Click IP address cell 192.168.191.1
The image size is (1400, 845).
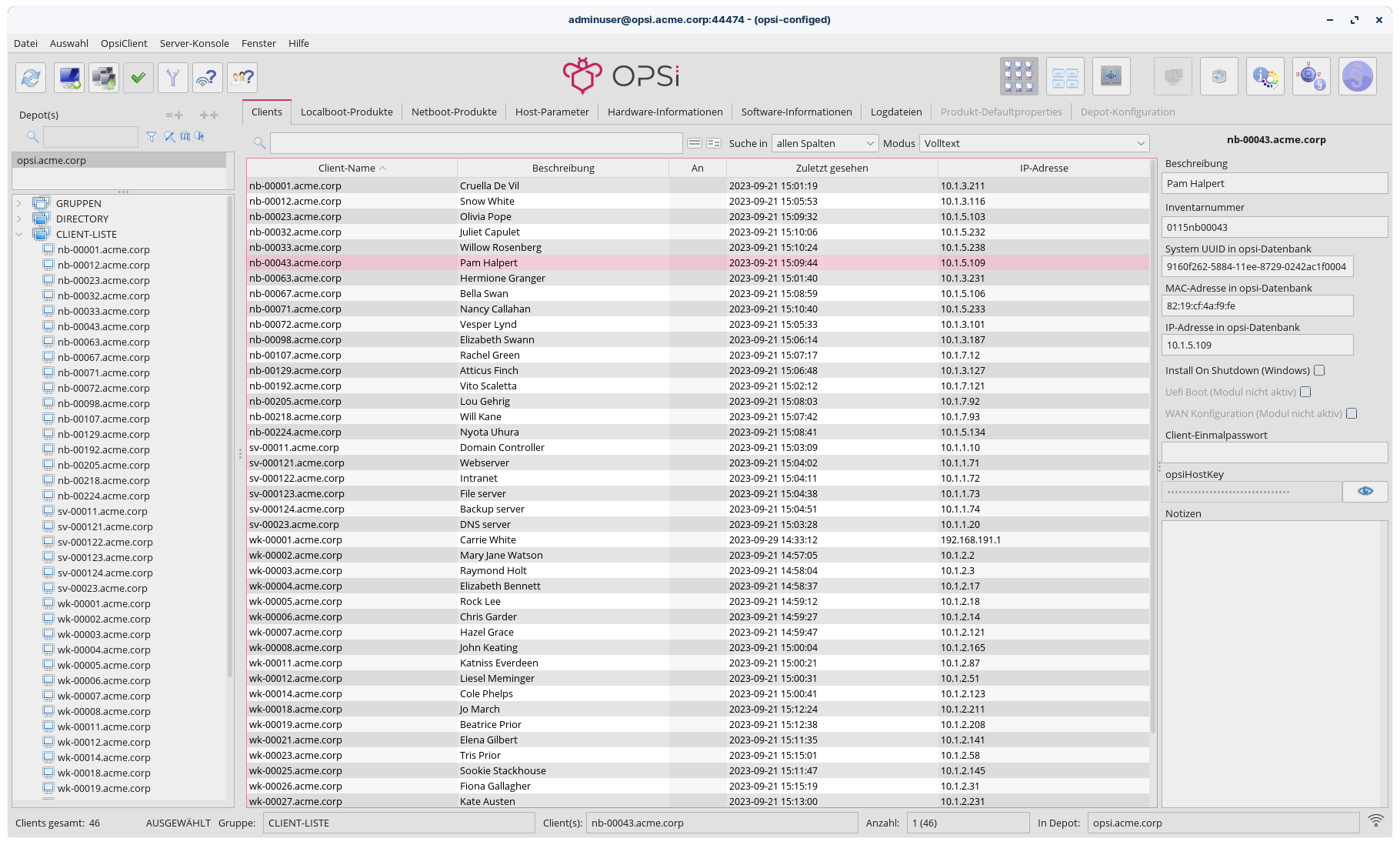(1044, 539)
